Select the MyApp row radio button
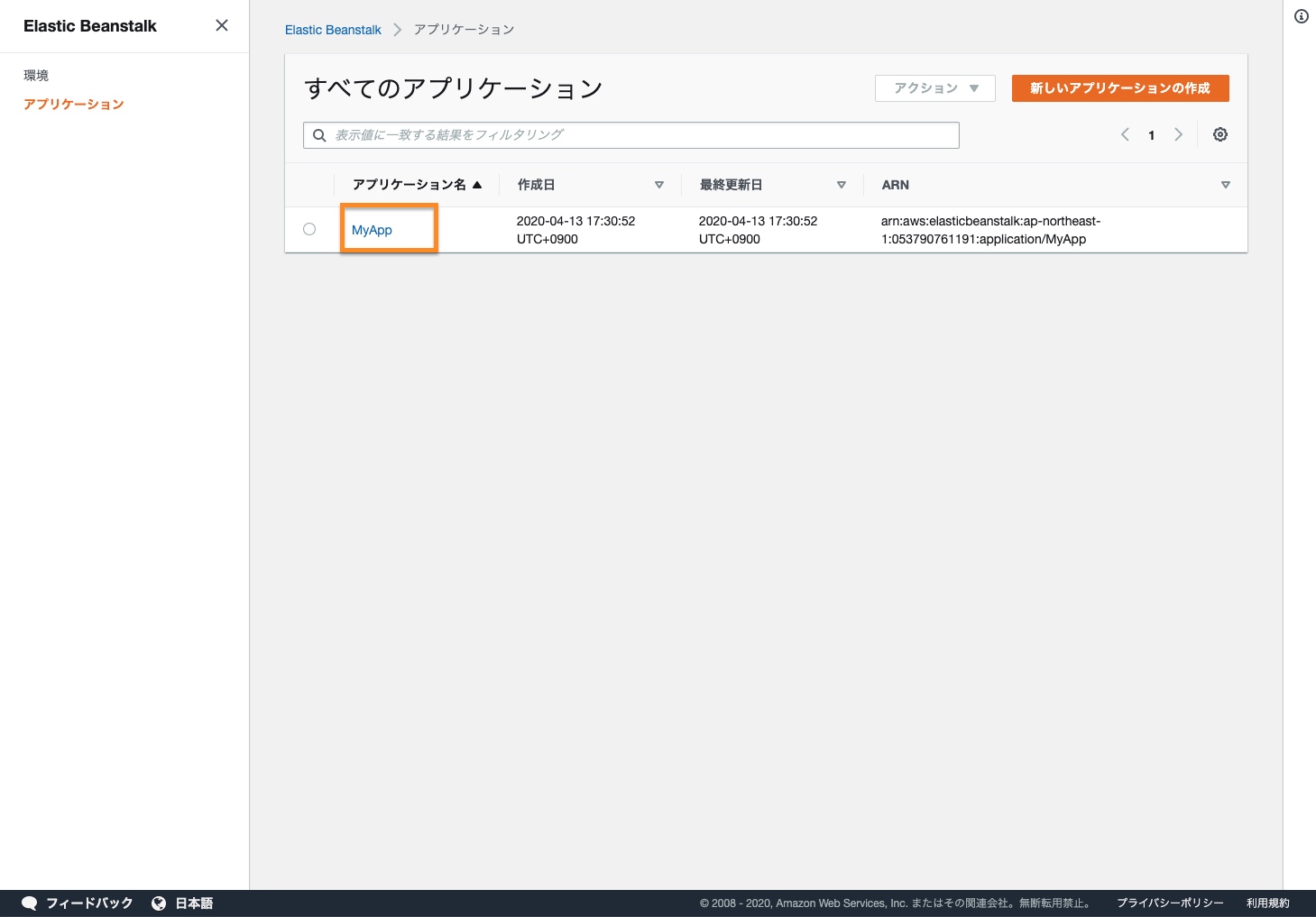The height and width of the screenshot is (917, 1316). 309,229
